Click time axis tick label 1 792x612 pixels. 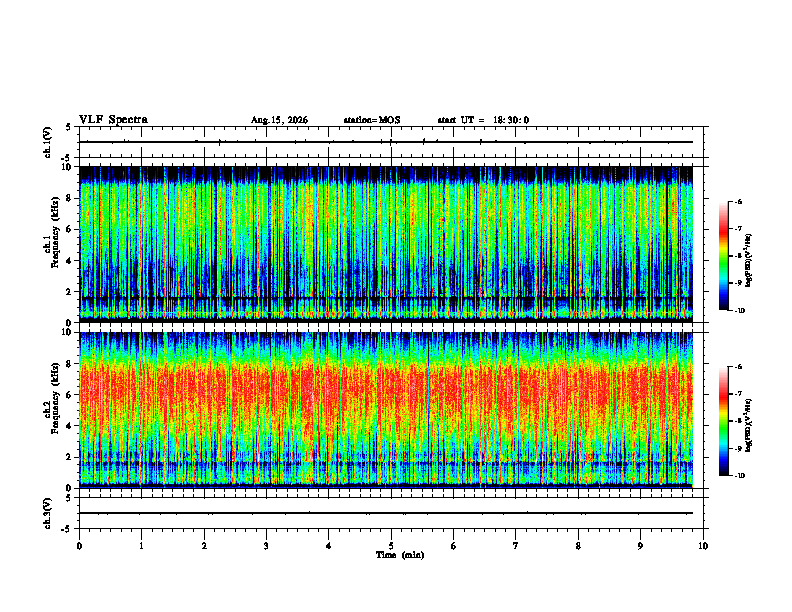click(141, 546)
